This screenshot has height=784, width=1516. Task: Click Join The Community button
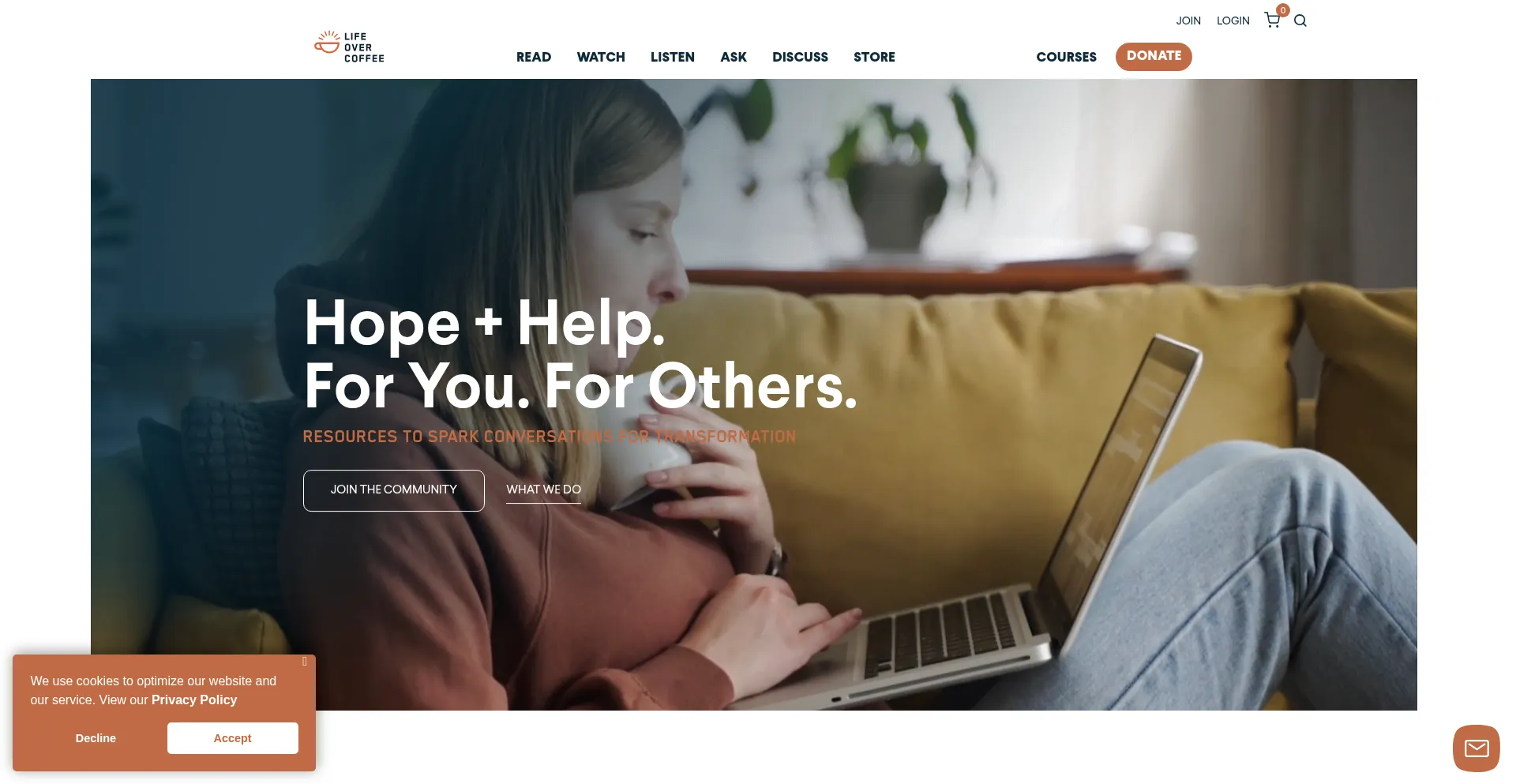pyautogui.click(x=394, y=490)
